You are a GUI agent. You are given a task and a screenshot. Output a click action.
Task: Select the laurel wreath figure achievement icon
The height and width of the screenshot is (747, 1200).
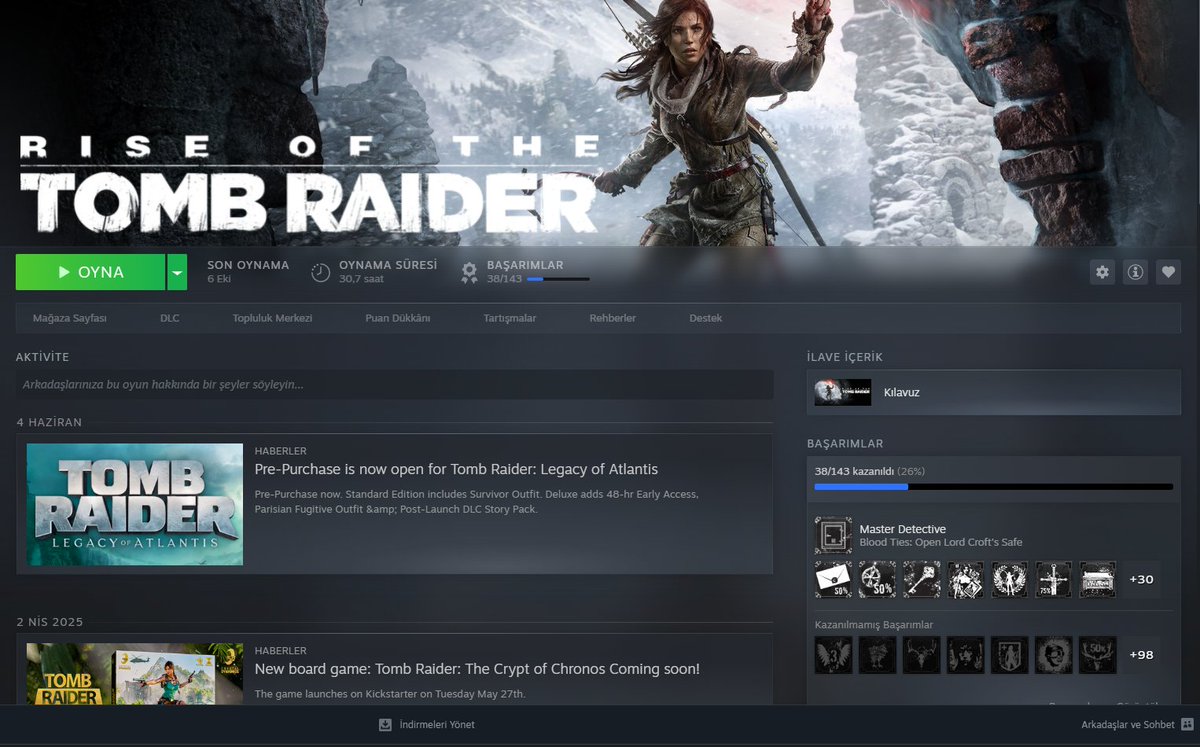point(1010,579)
